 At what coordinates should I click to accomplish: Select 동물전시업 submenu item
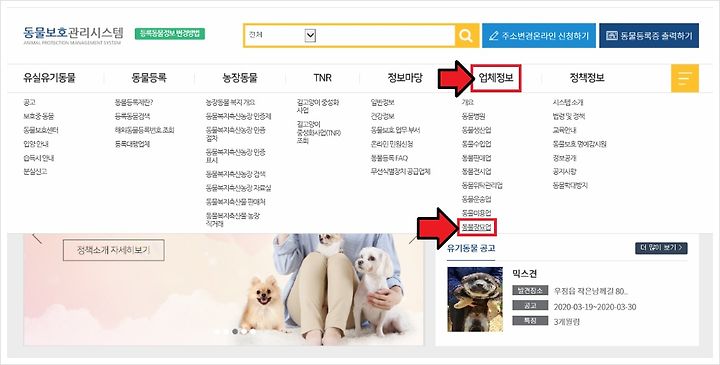coord(476,172)
